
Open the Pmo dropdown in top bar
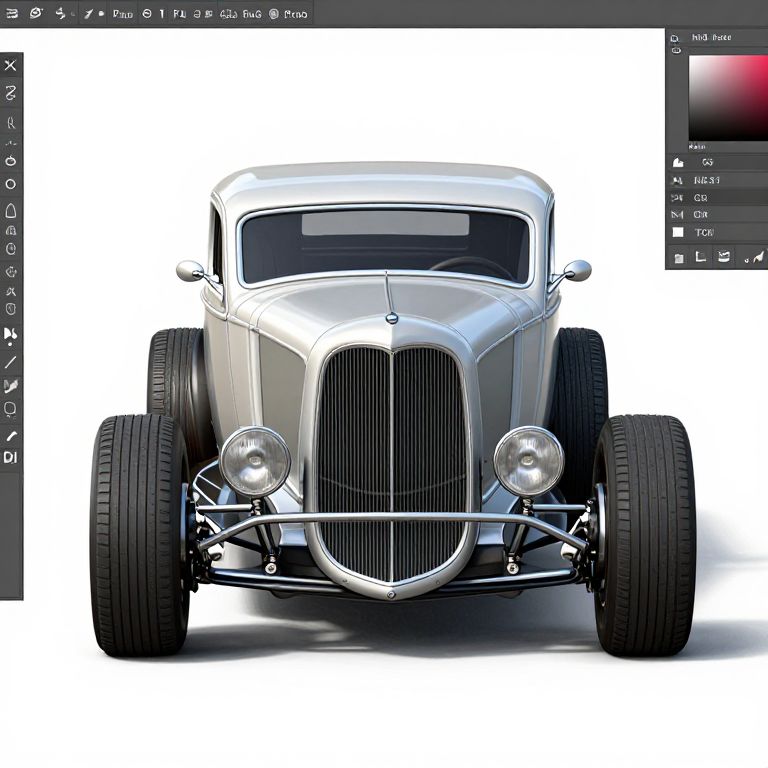pyautogui.click(x=122, y=14)
